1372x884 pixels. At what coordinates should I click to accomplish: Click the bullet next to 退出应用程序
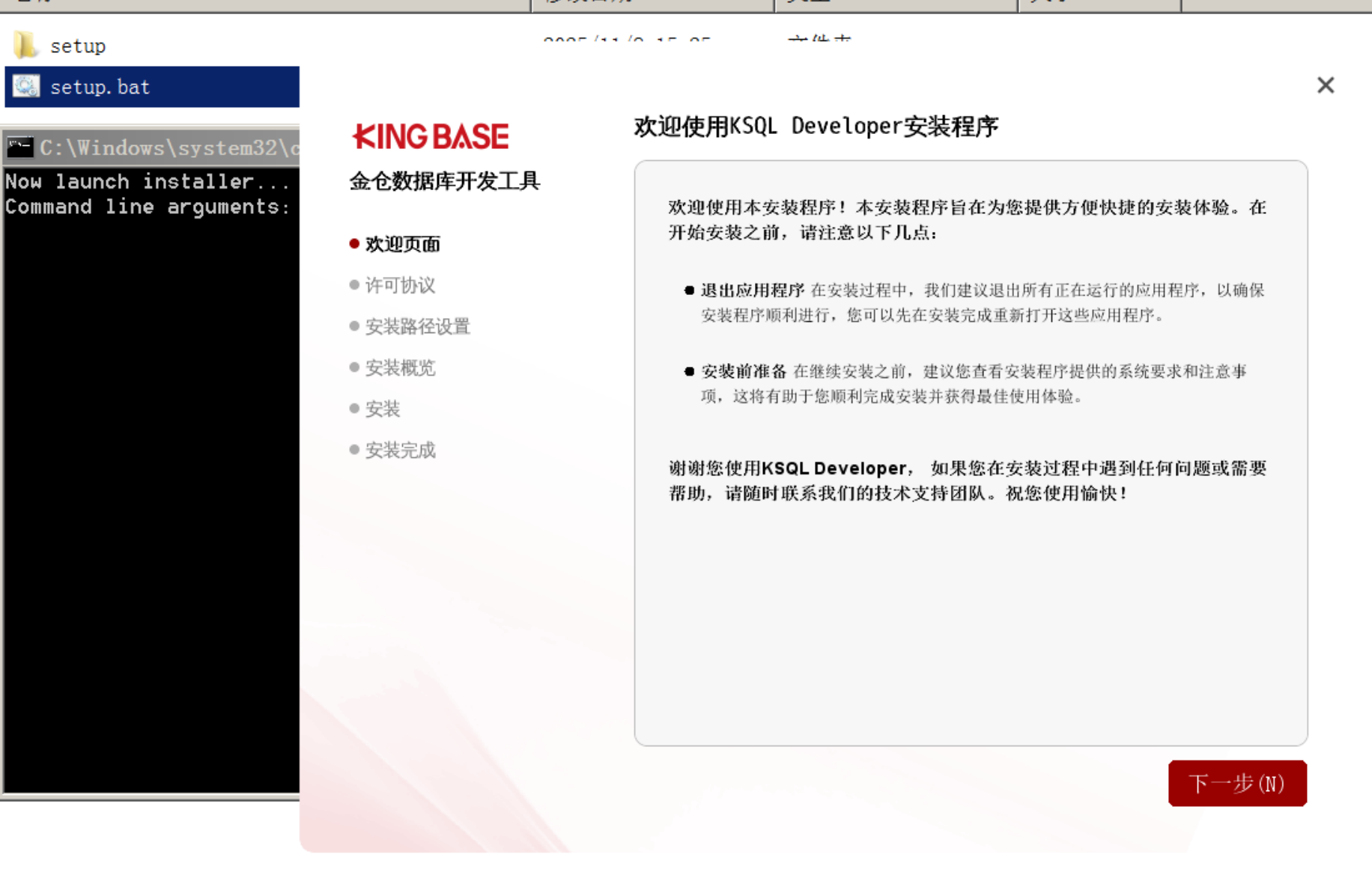tap(689, 290)
